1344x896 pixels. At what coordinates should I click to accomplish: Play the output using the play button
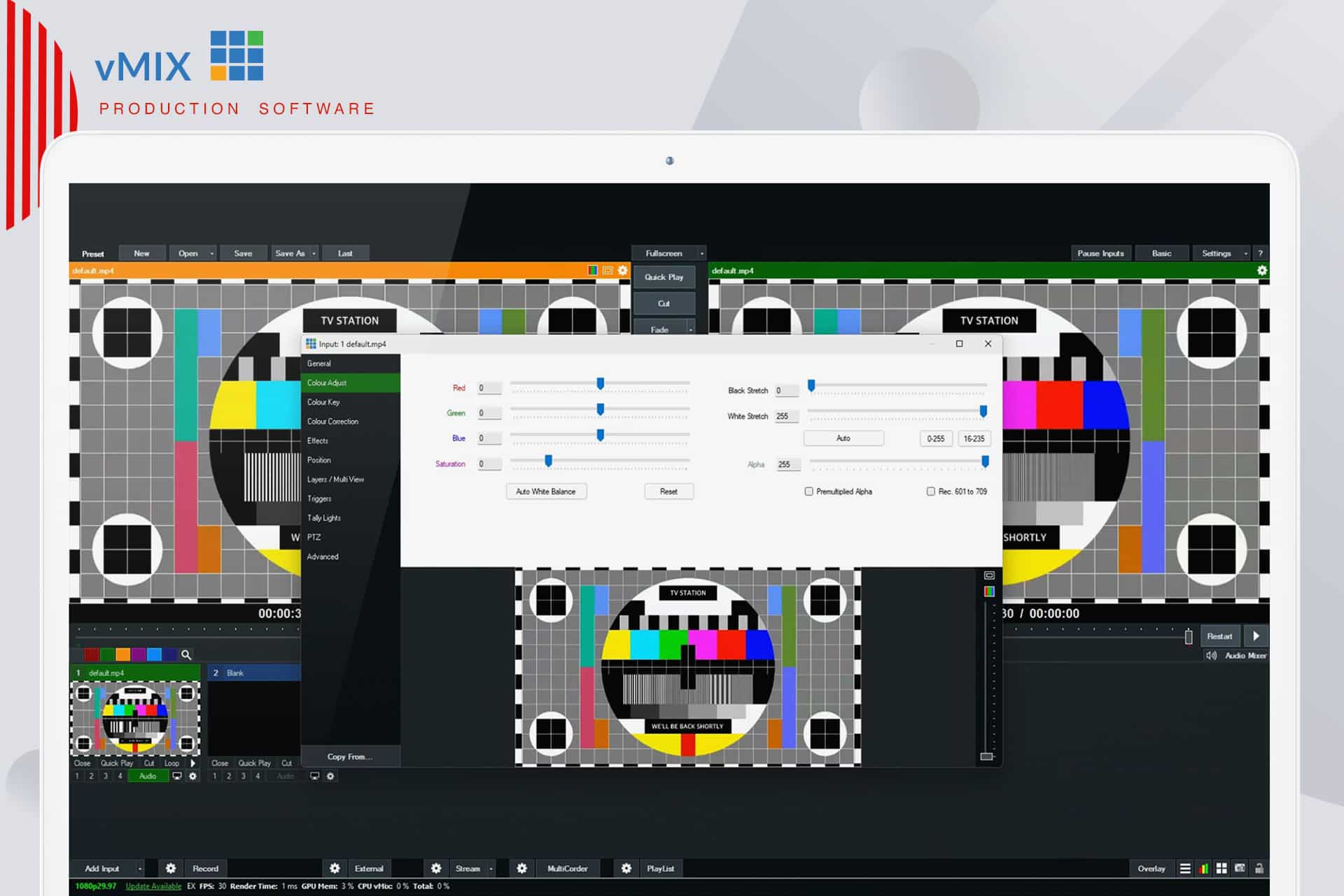pyautogui.click(x=1256, y=636)
